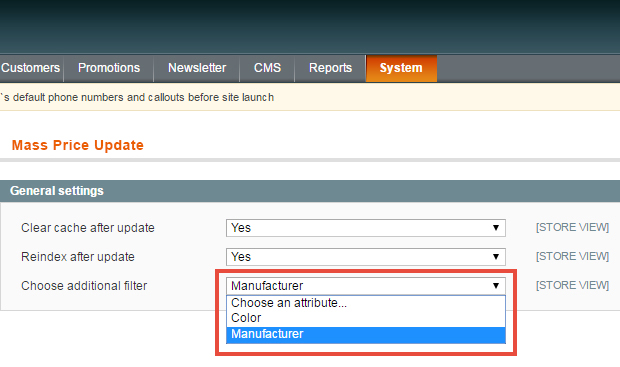Open Clear cache after update dropdown
Screen dimensions: 620x367
coord(366,228)
